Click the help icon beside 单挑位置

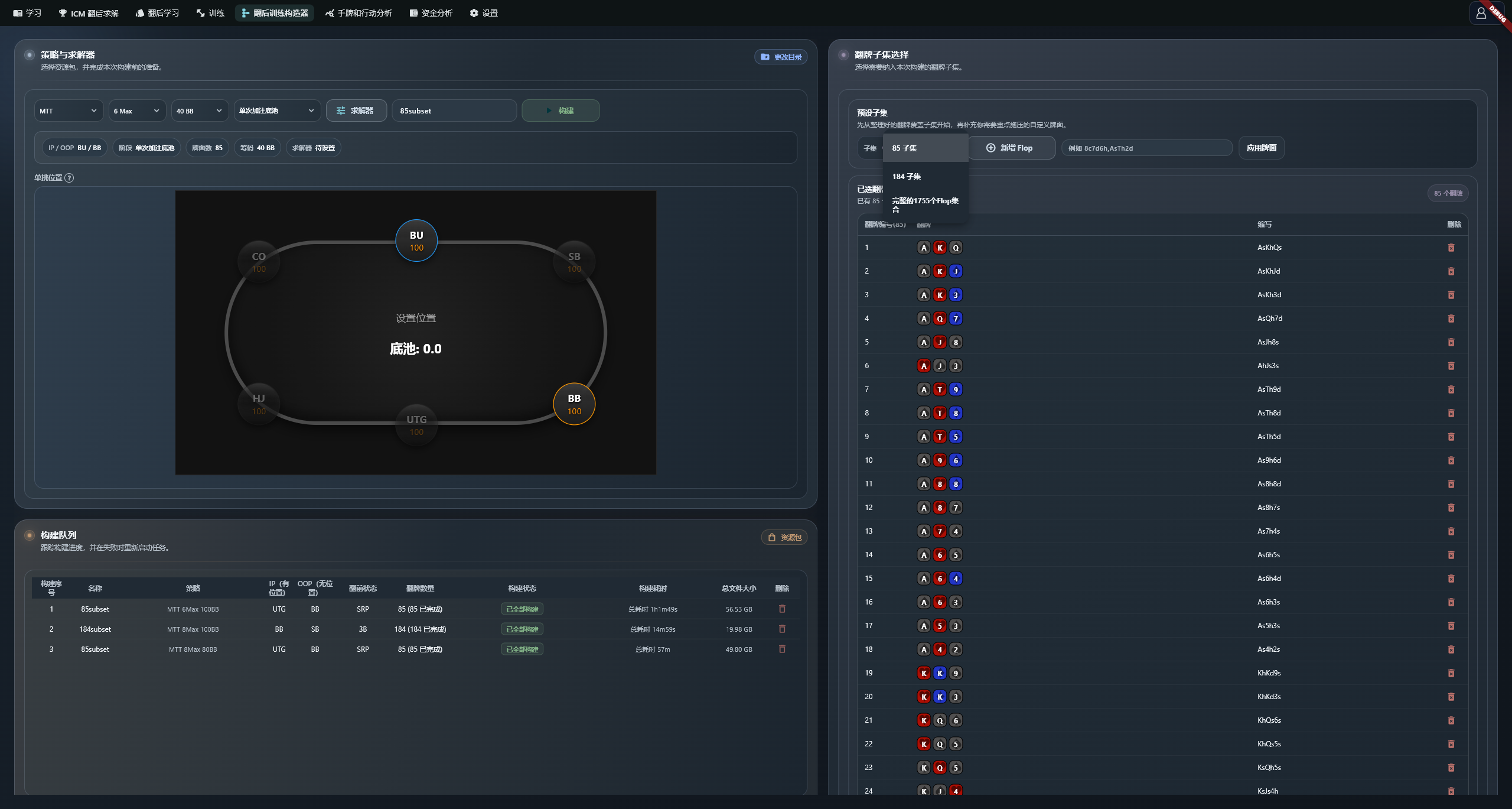pos(69,178)
